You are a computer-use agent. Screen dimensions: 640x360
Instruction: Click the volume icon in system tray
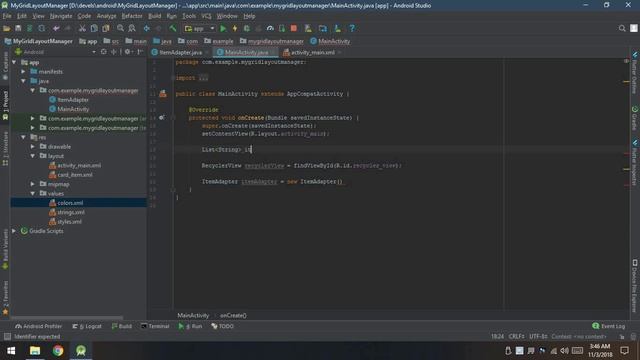(564, 351)
